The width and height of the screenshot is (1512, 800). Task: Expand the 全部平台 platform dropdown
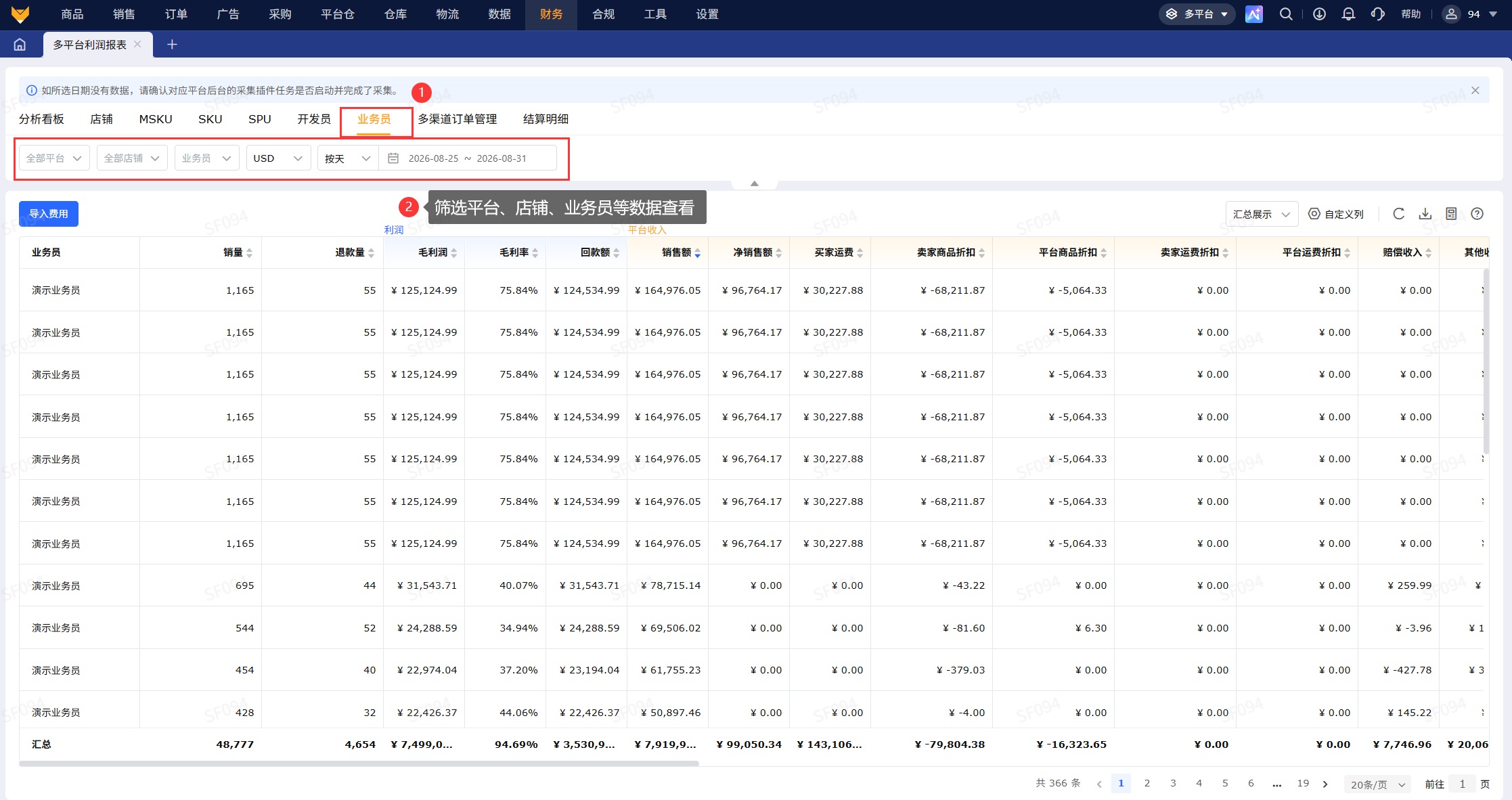tap(54, 158)
